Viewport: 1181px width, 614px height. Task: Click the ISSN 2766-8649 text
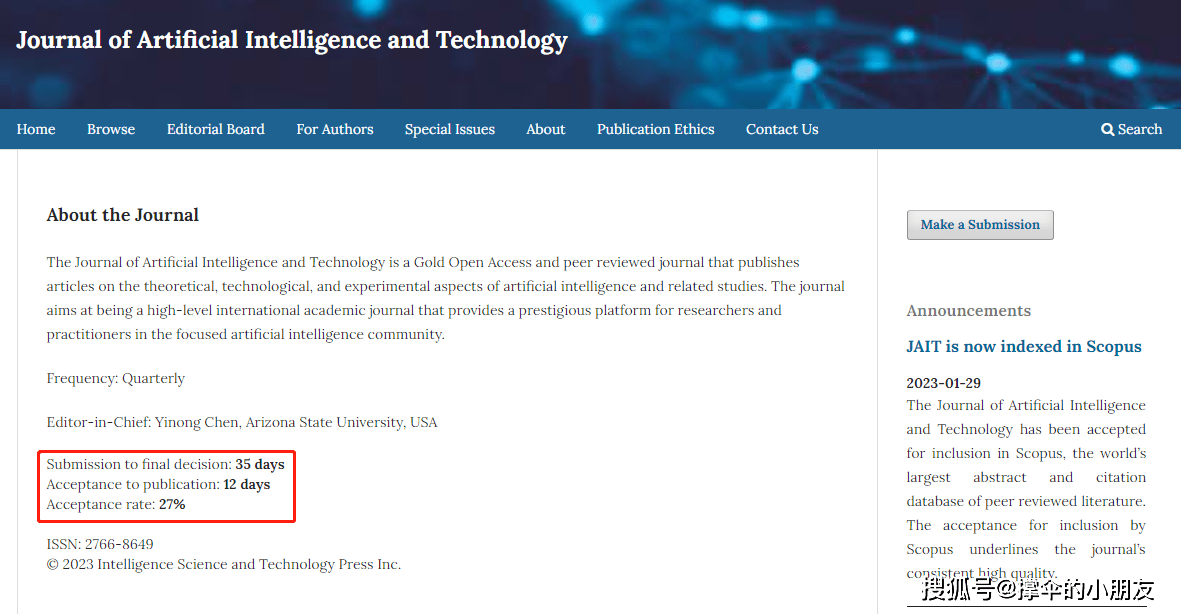pyautogui.click(x=100, y=544)
